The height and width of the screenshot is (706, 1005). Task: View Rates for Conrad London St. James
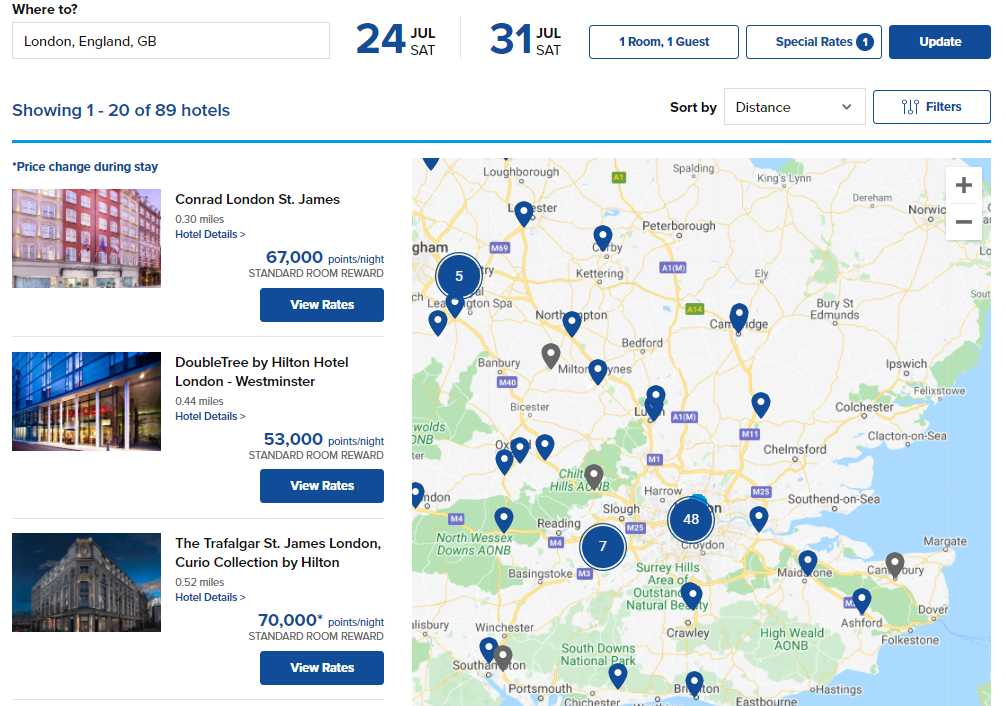point(322,305)
